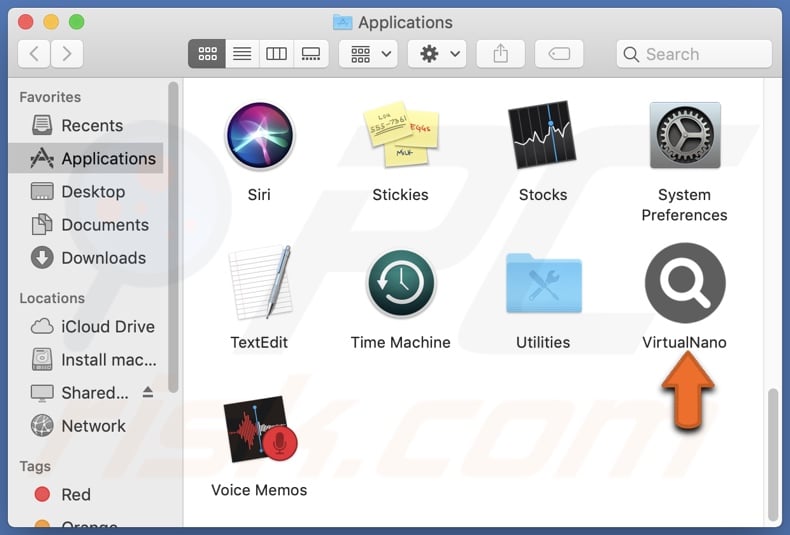Click the Desktop sidebar icon
Viewport: 790px width, 535px height.
tap(42, 192)
